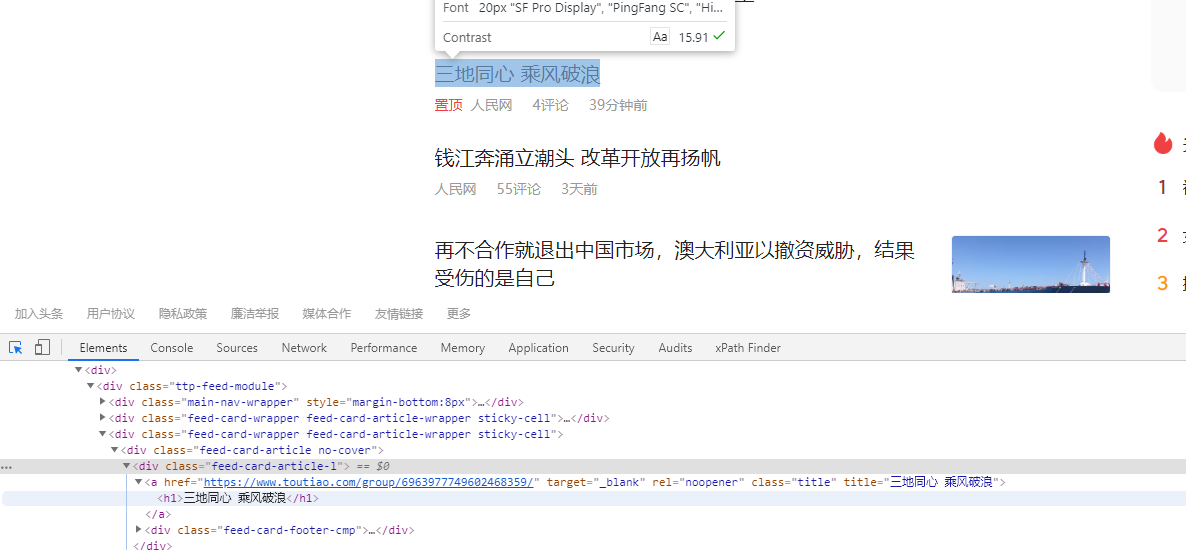Image resolution: width=1186 pixels, height=550 pixels.
Task: Open the Memory tab
Action: (x=462, y=348)
